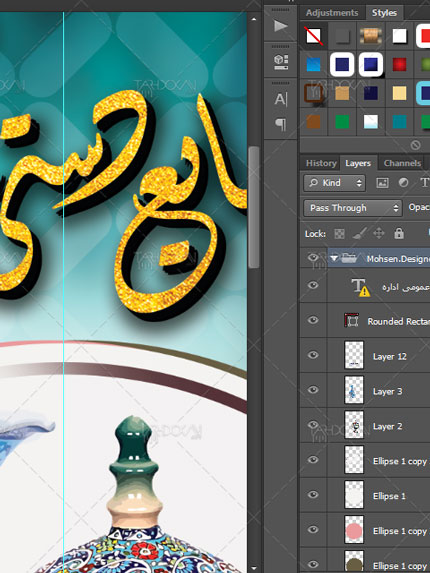Open the Actions panel play icon
430x573 pixels.
[281, 26]
